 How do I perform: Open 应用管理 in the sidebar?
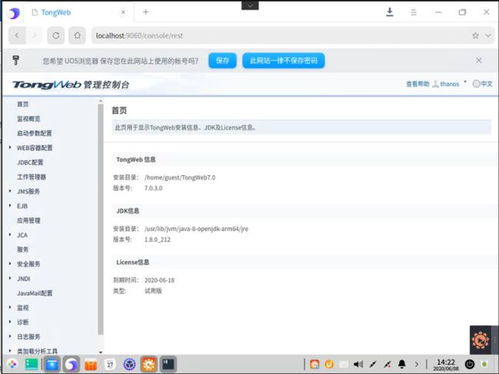click(29, 220)
